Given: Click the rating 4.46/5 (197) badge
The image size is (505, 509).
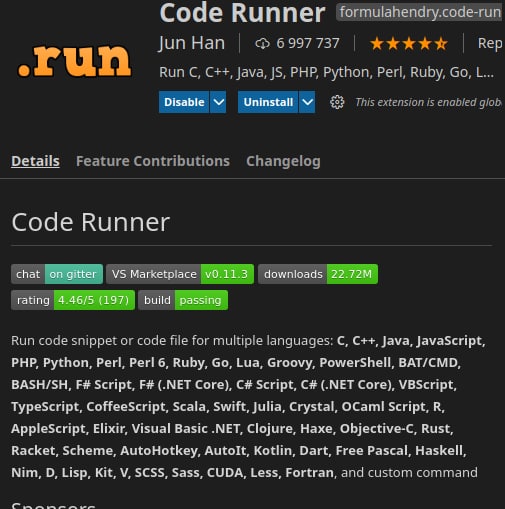Looking at the screenshot, I should click(x=73, y=300).
